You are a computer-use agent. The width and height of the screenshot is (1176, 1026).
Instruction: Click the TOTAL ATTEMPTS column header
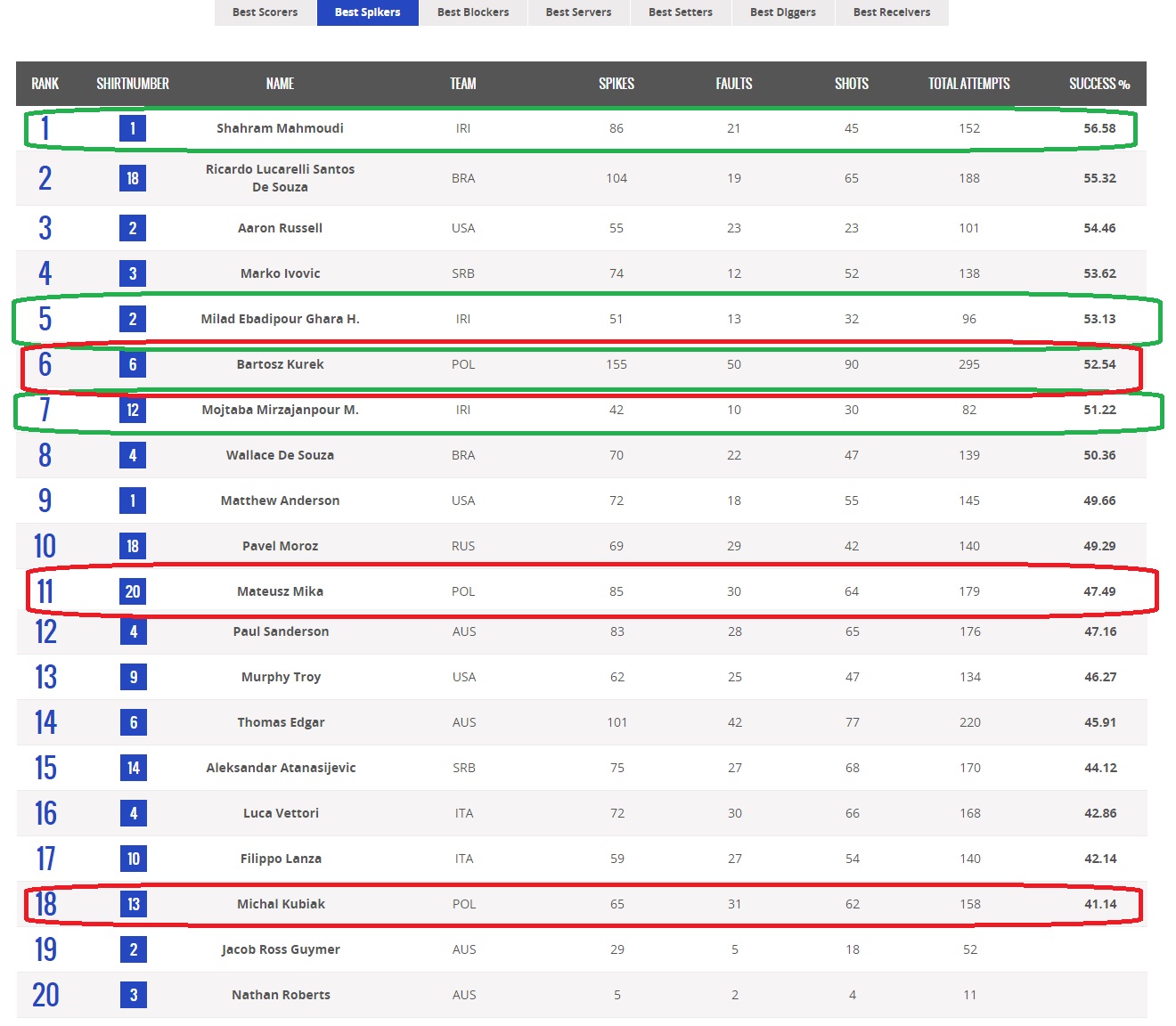point(968,84)
